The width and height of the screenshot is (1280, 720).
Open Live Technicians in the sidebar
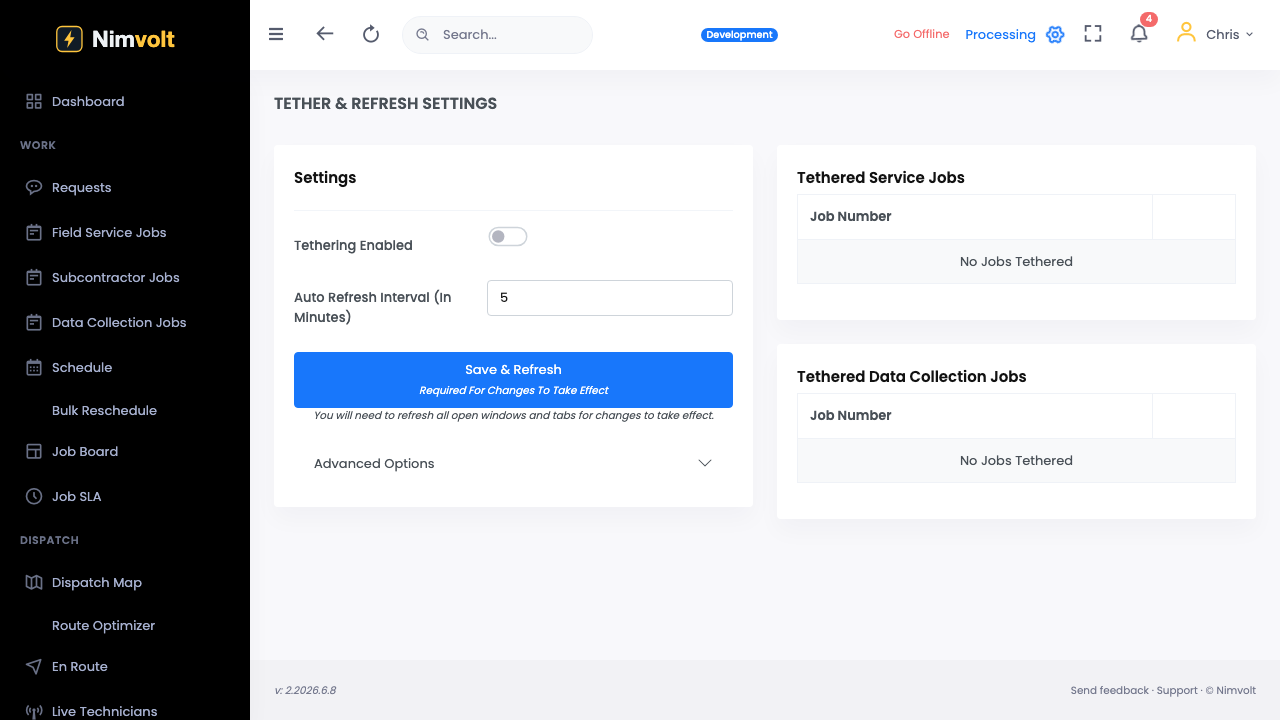[x=105, y=711]
